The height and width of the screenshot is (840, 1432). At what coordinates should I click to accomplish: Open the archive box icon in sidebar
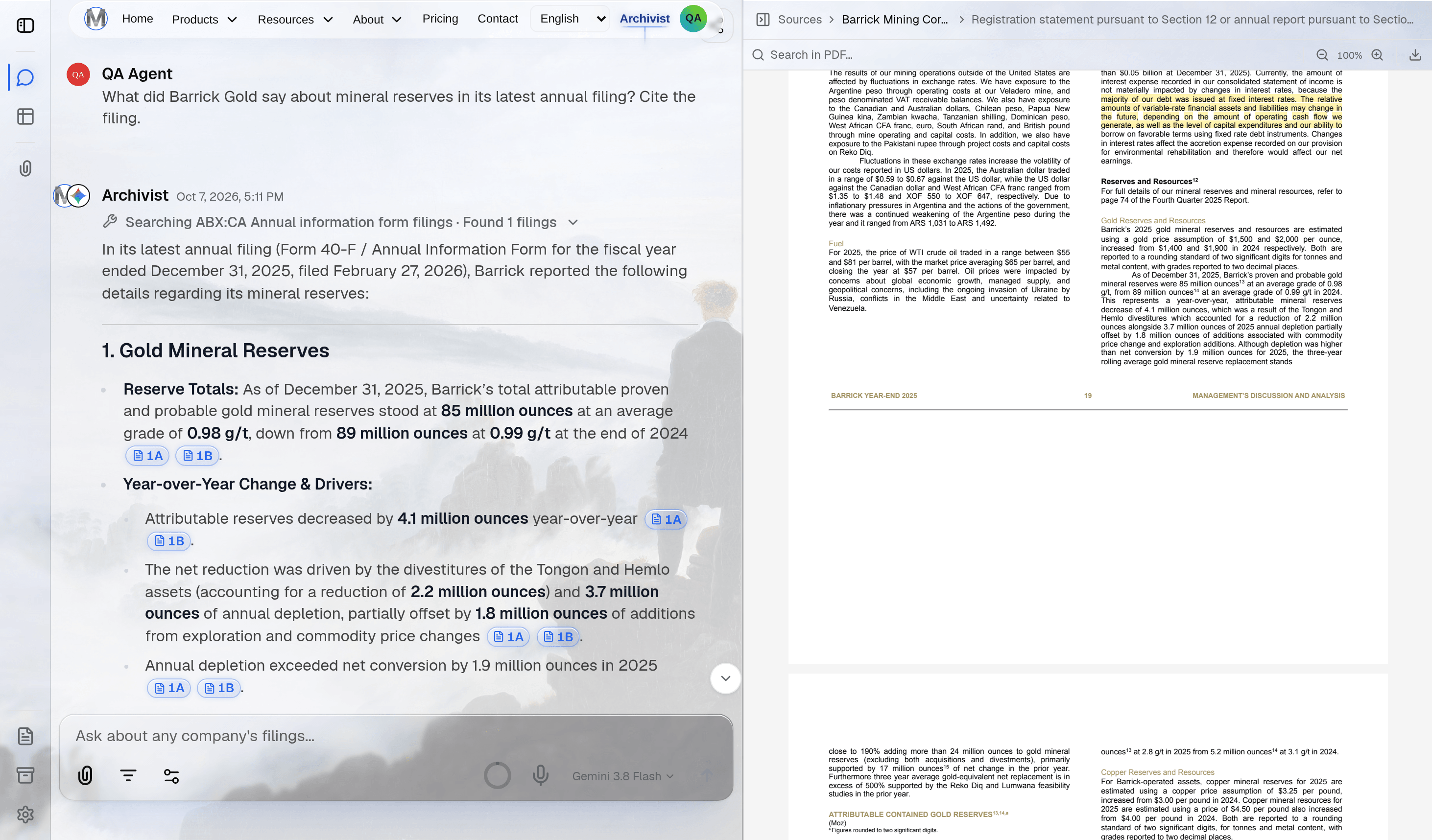coord(25,775)
